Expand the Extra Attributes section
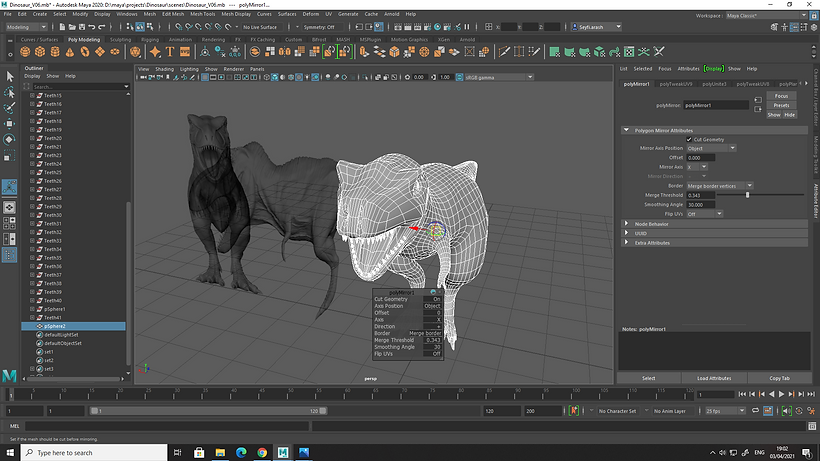 pyautogui.click(x=627, y=243)
